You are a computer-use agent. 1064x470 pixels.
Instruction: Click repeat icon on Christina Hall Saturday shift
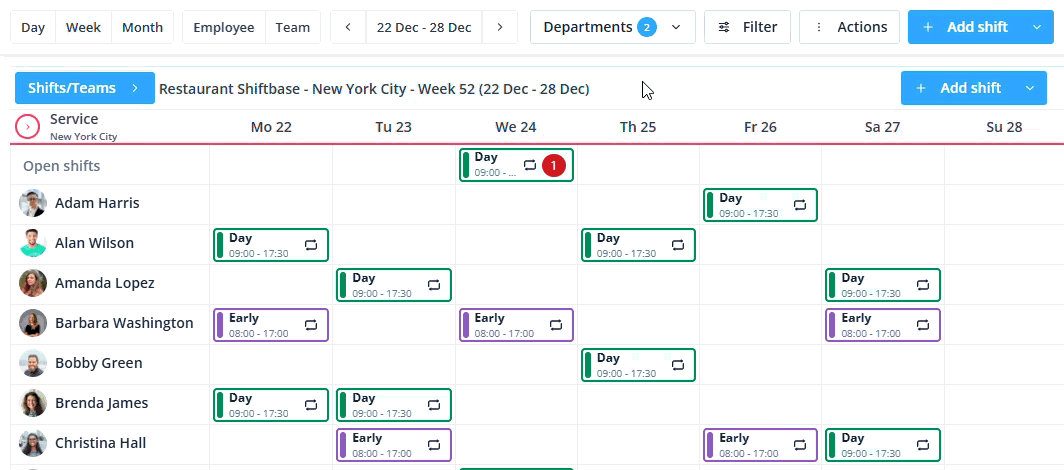923,445
